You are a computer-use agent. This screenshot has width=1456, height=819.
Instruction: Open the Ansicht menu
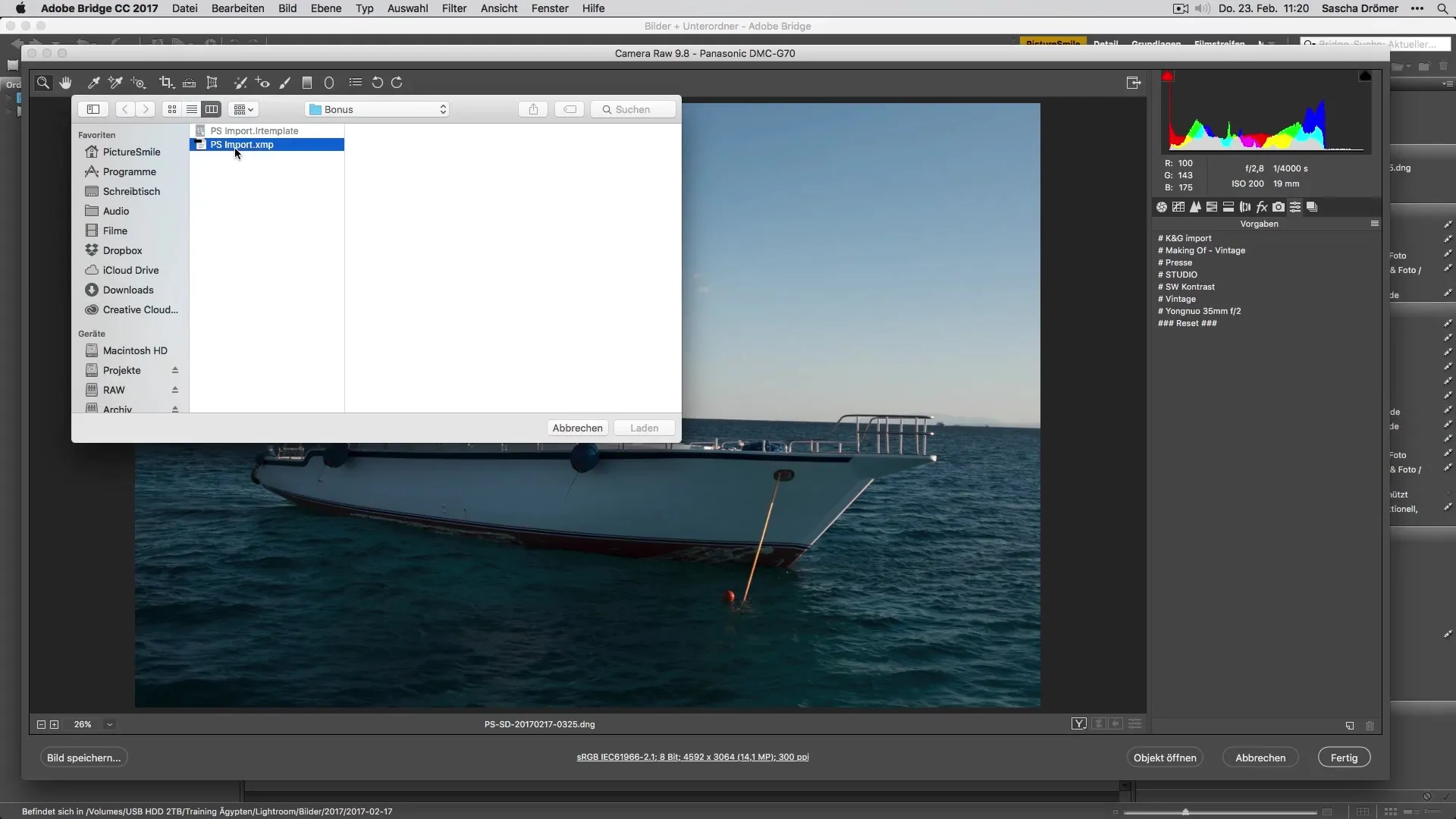pos(499,8)
